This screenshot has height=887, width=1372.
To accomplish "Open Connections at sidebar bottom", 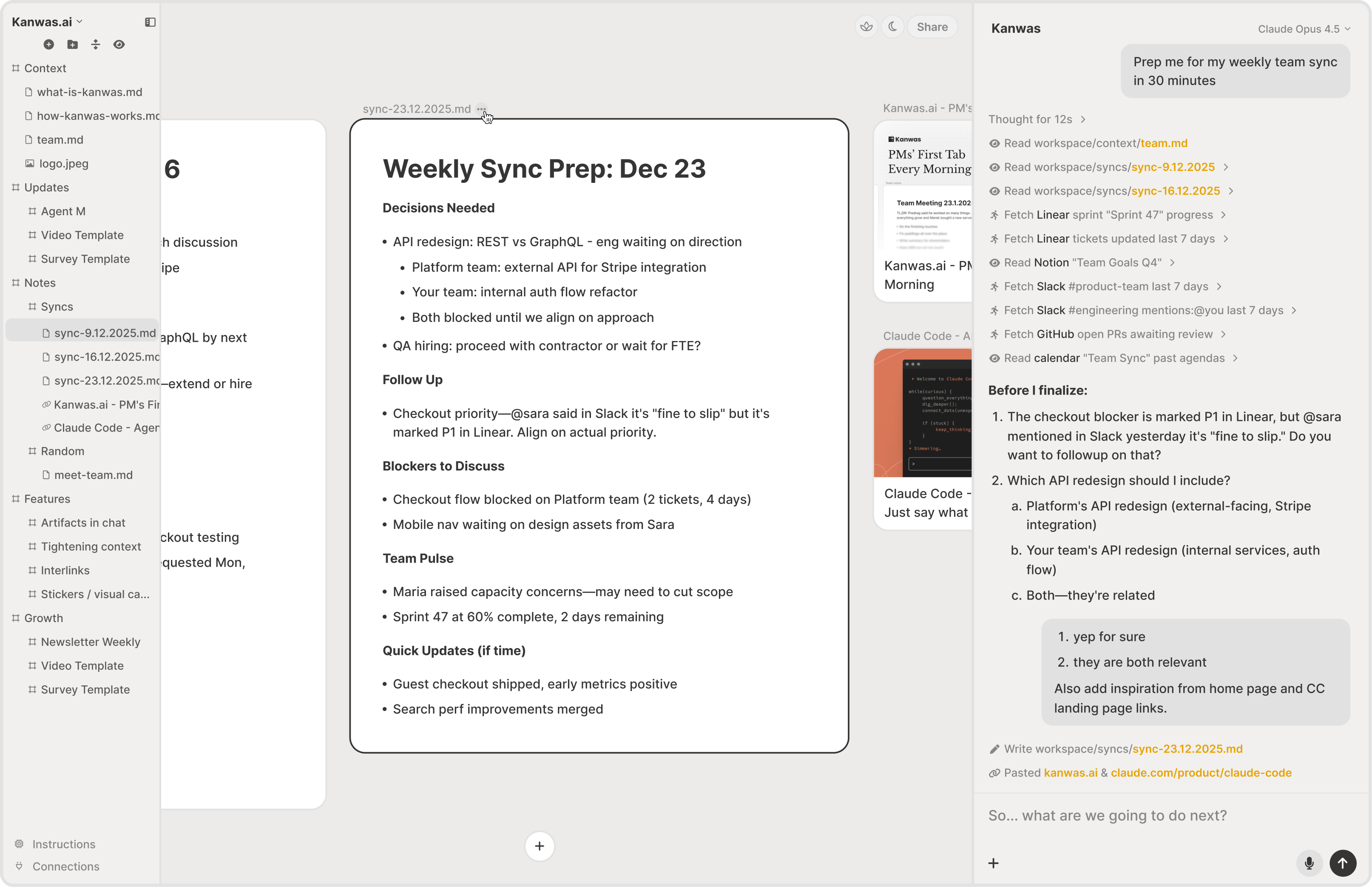I will point(65,866).
